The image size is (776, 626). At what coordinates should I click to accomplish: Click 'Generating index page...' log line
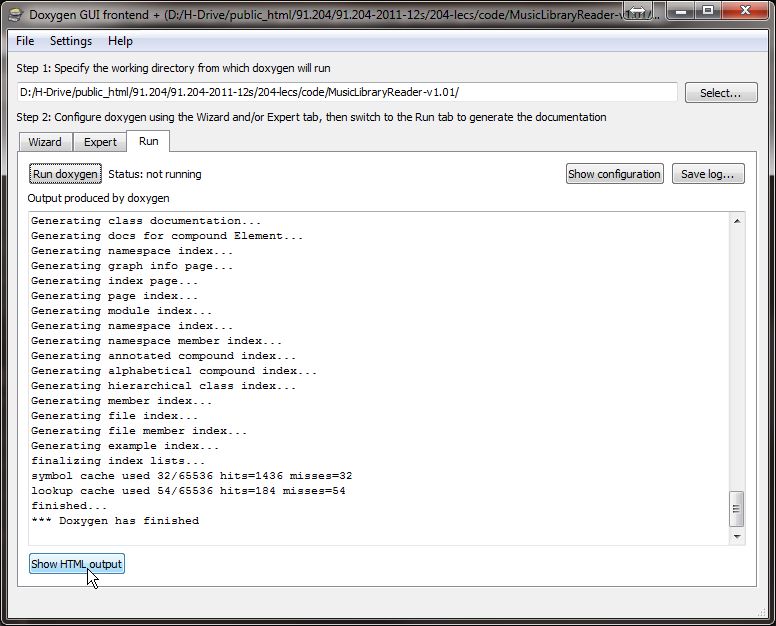(114, 281)
